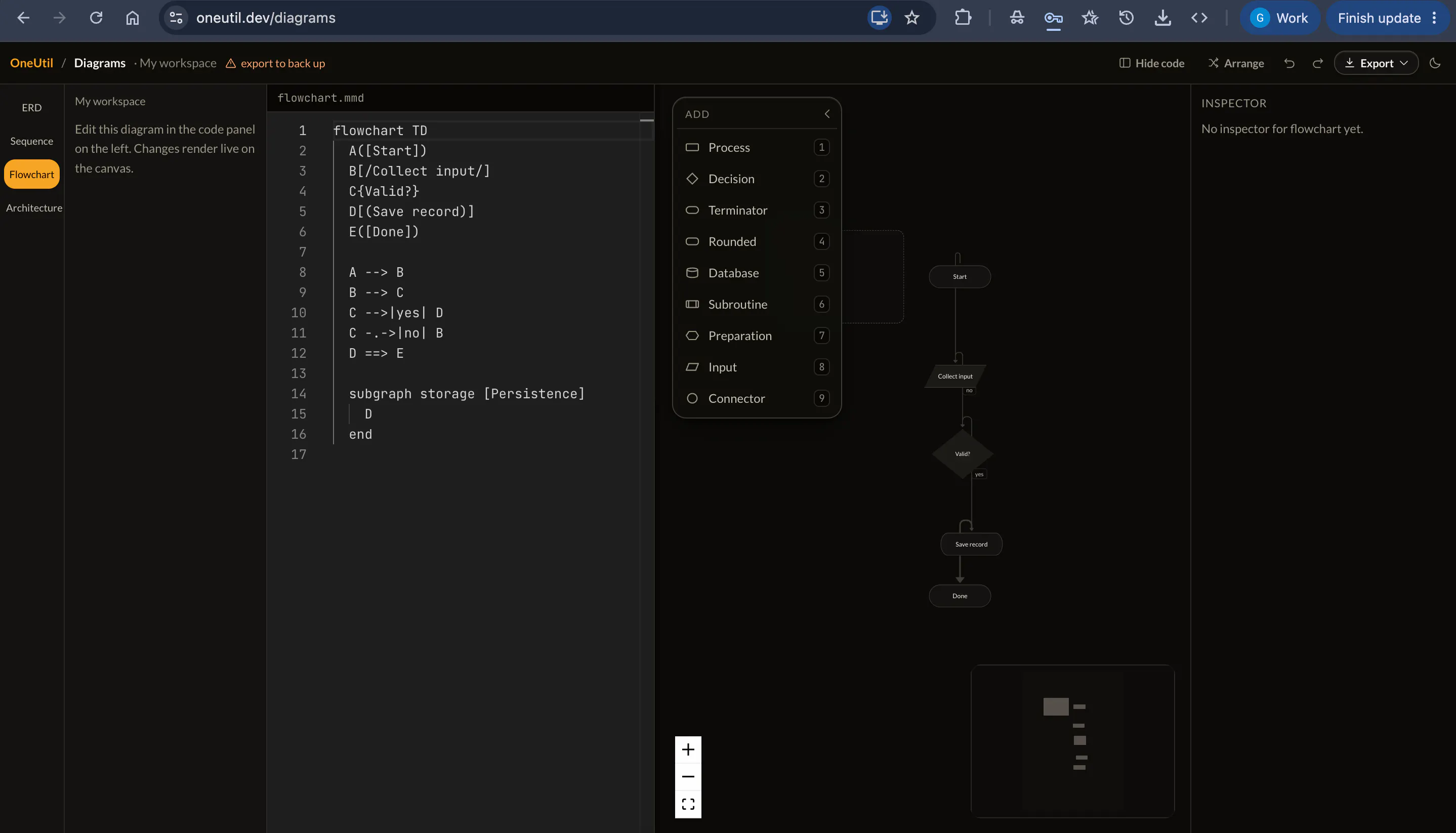Image resolution: width=1456 pixels, height=833 pixels.
Task: Switch to the Sequence diagram type
Action: point(31,141)
